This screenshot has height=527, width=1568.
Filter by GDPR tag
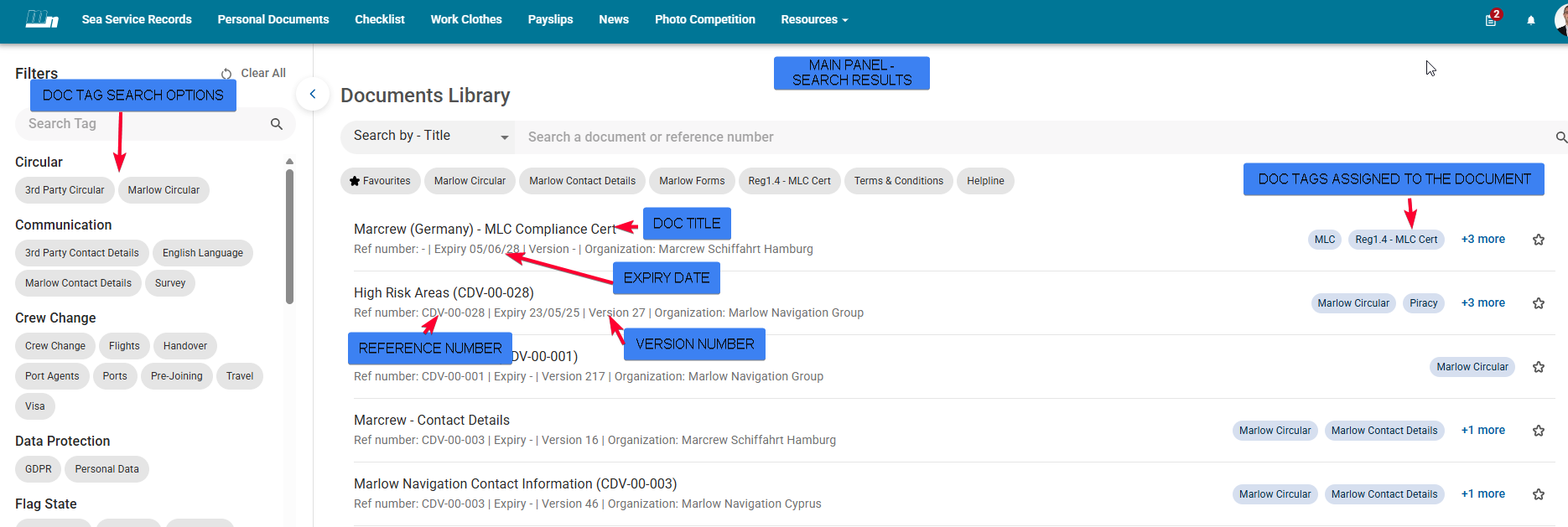click(39, 469)
